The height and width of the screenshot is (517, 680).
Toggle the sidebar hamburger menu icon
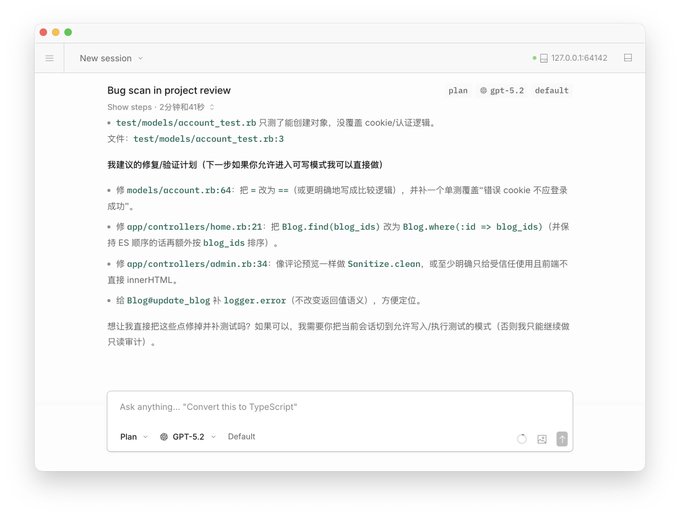[49, 58]
